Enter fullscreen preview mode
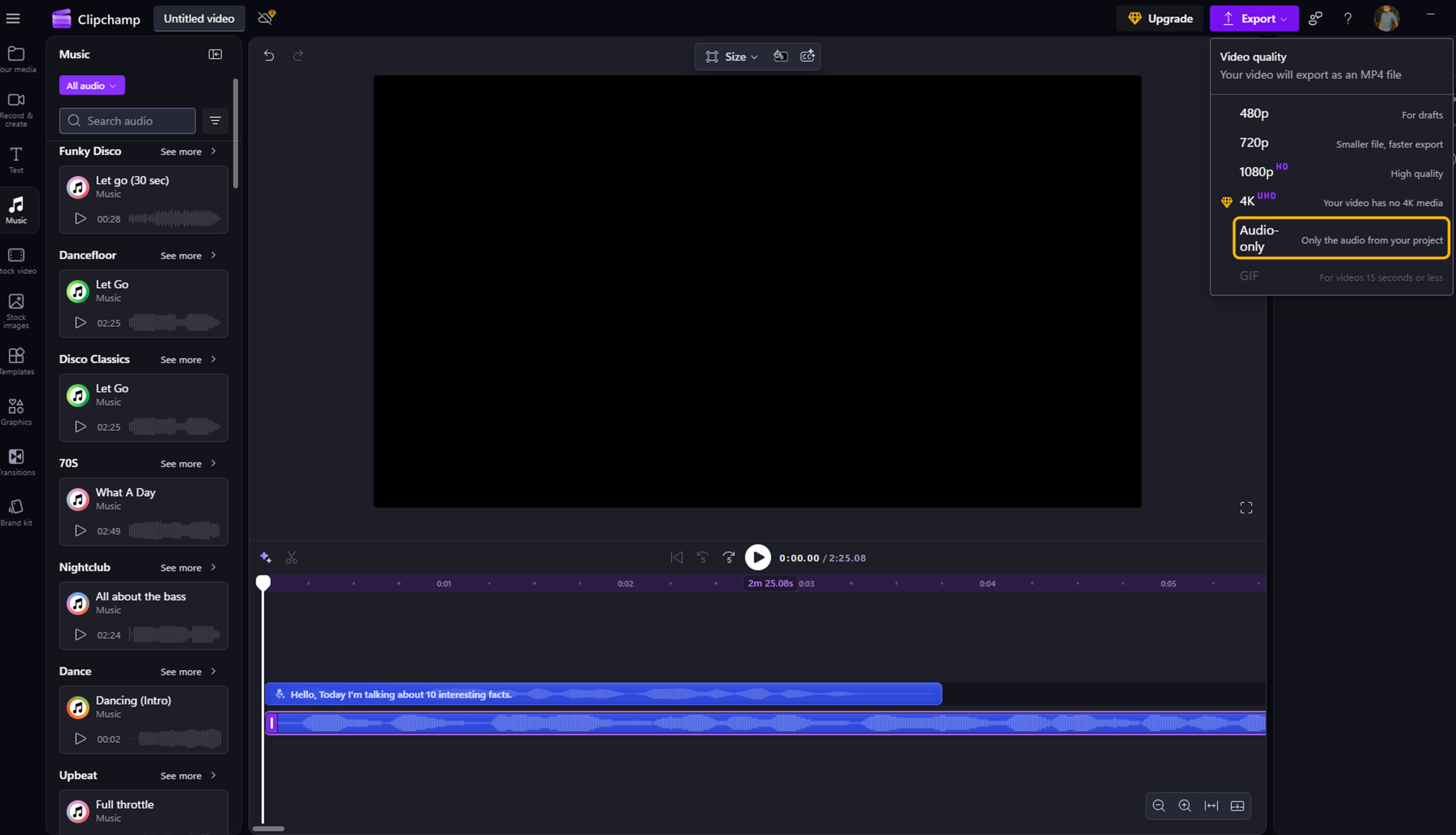The height and width of the screenshot is (835, 1456). [x=1246, y=508]
